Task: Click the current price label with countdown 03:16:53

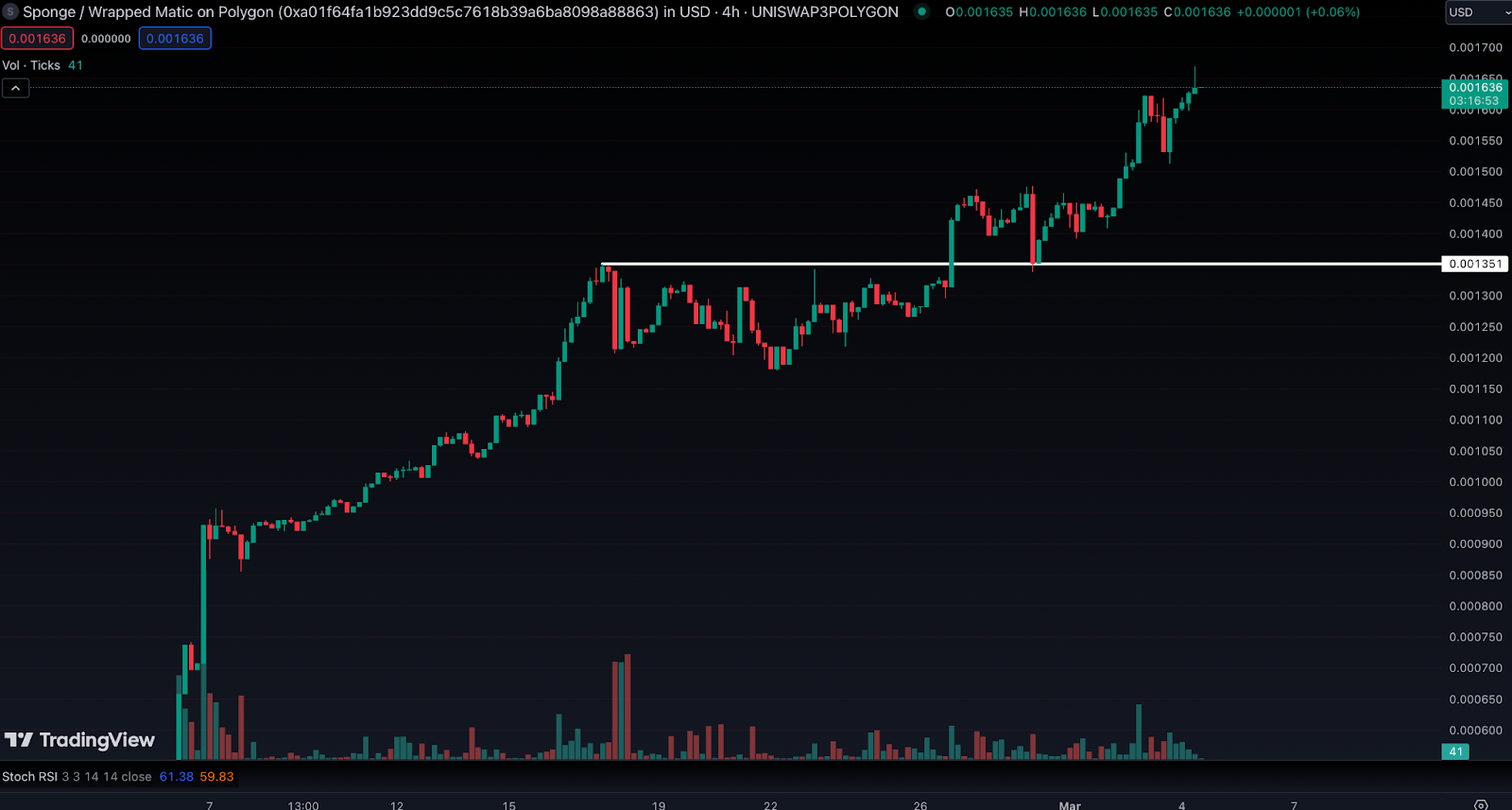Action: tap(1475, 94)
